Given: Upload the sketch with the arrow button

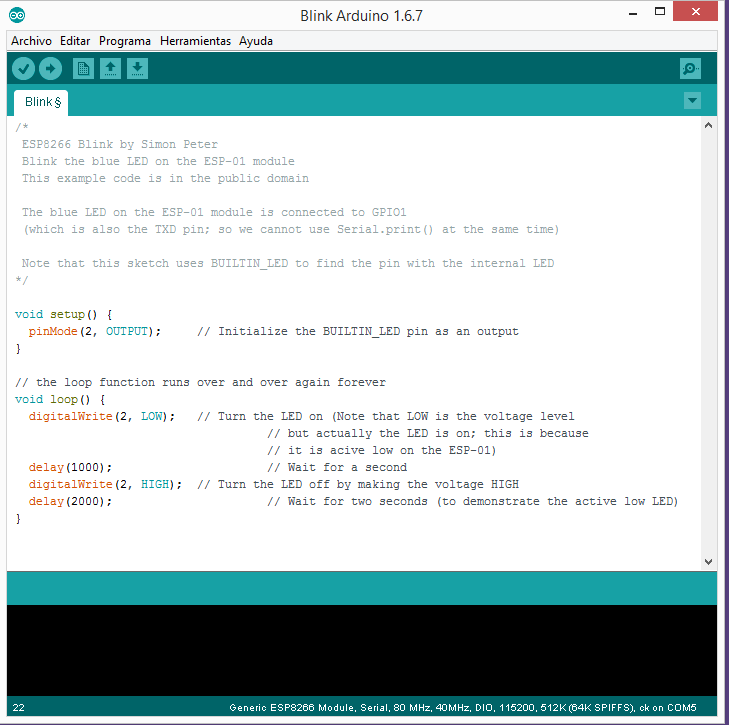Looking at the screenshot, I should tap(50, 69).
